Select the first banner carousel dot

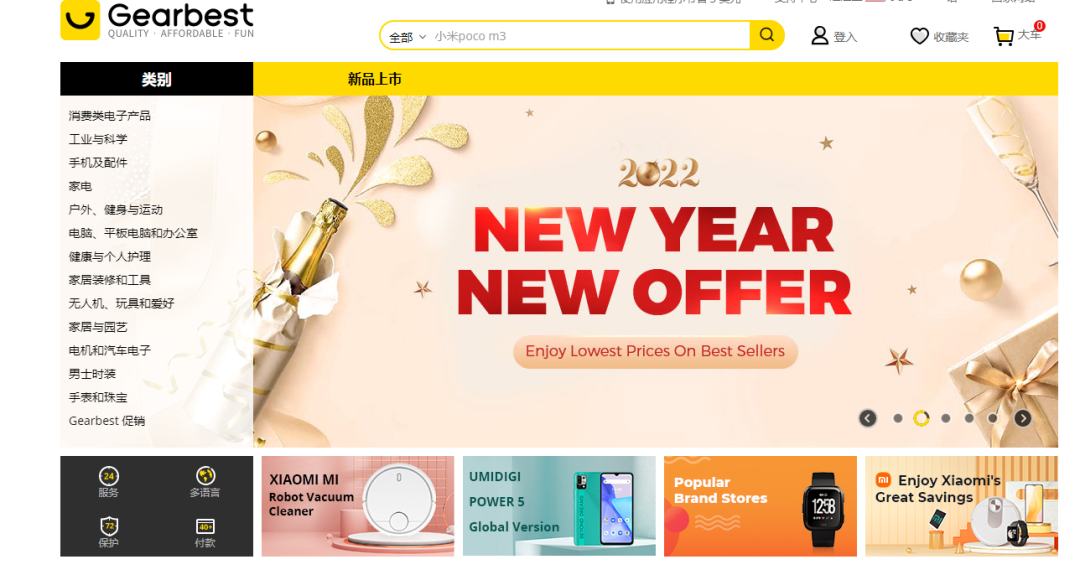coord(897,418)
